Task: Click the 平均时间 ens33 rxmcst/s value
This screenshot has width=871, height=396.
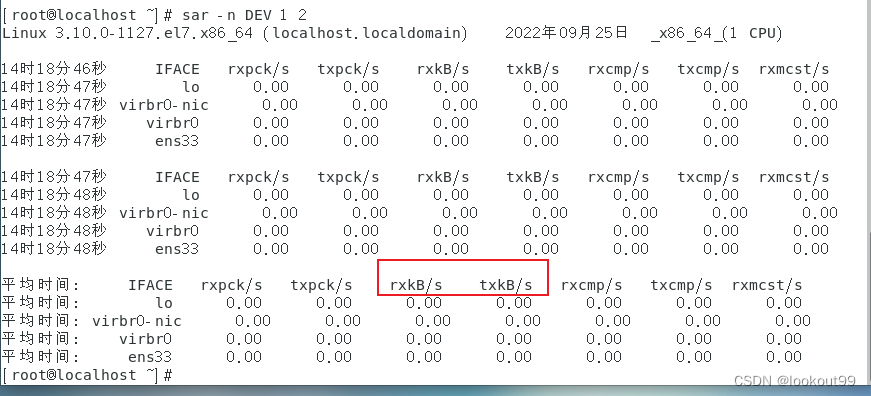Action: pos(784,357)
